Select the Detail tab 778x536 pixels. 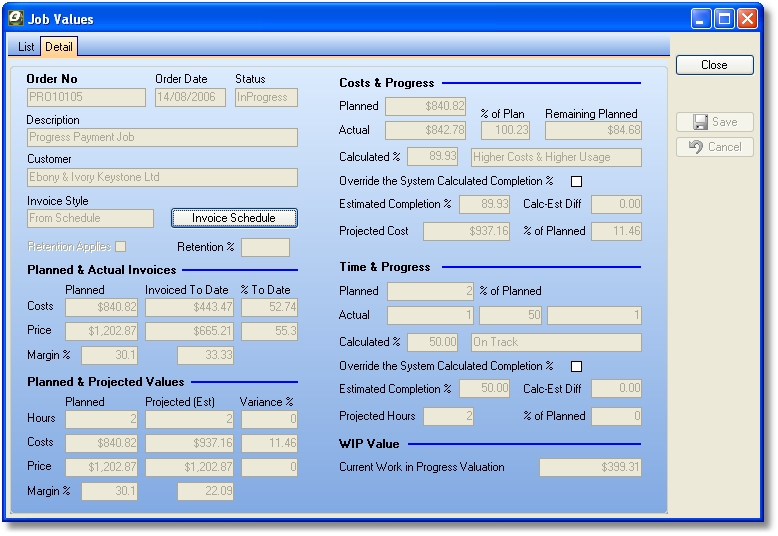tap(58, 47)
